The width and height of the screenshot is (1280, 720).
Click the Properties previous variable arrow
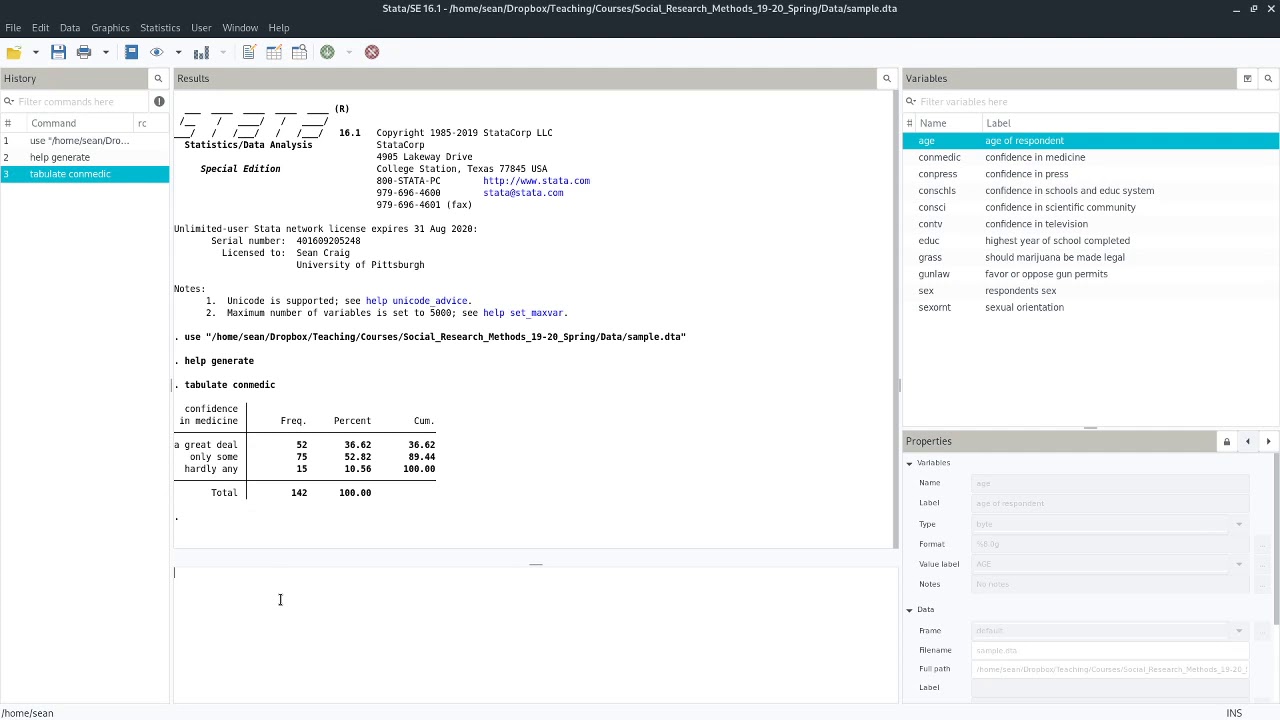point(1247,441)
